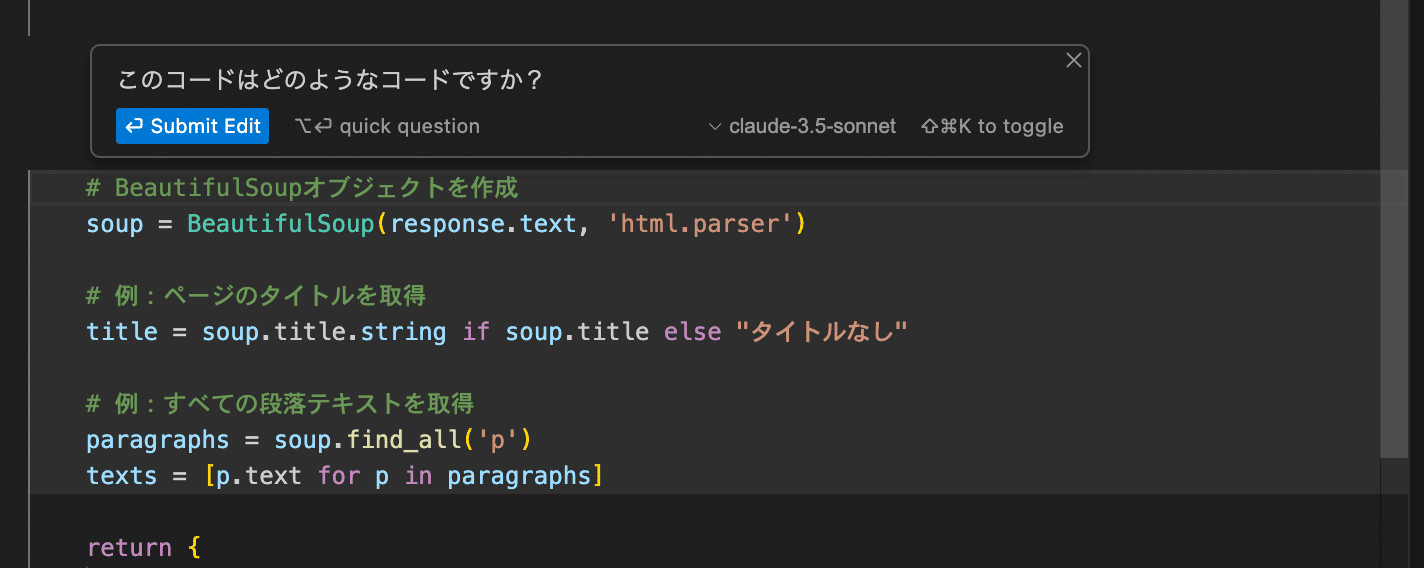The width and height of the screenshot is (1424, 568).
Task: Click the ⇧⌘K to toggle hint
Action: tap(992, 126)
